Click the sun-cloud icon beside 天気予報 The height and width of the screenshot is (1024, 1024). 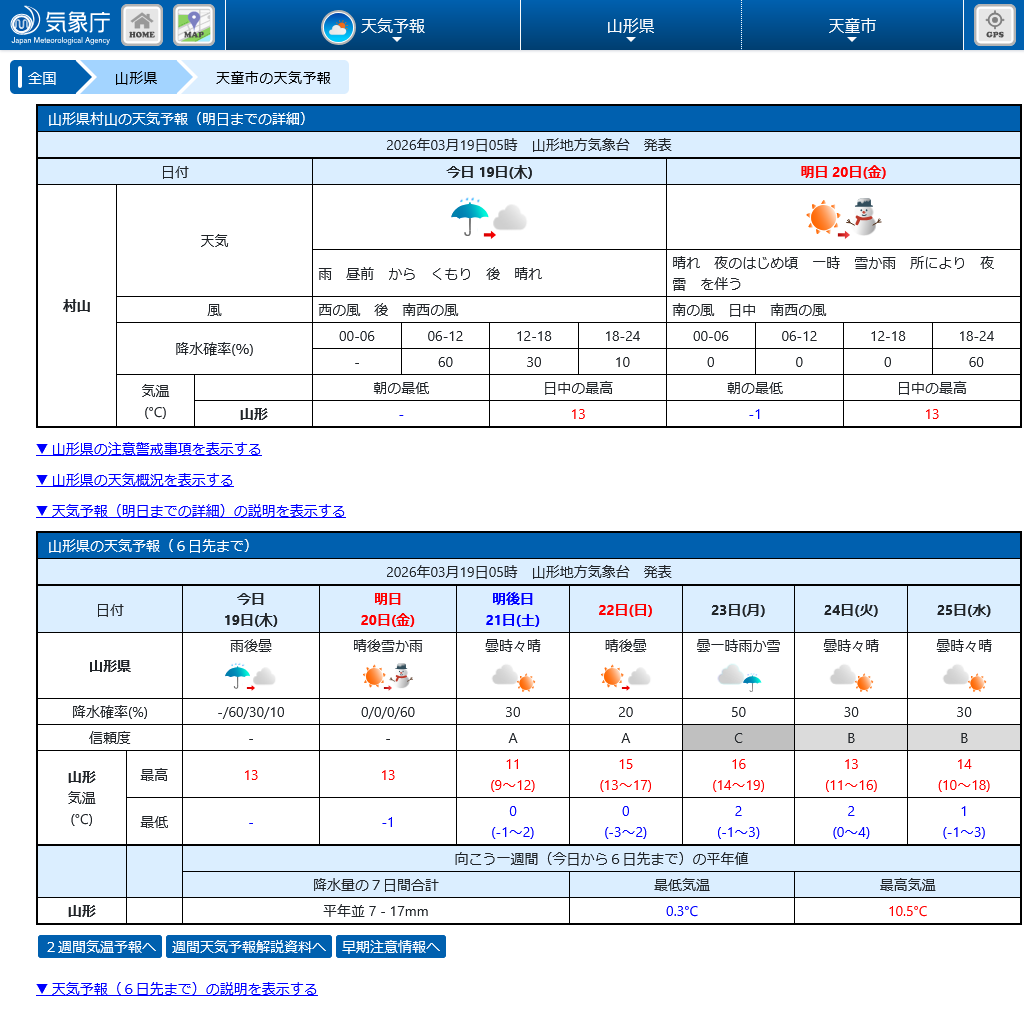click(x=338, y=27)
